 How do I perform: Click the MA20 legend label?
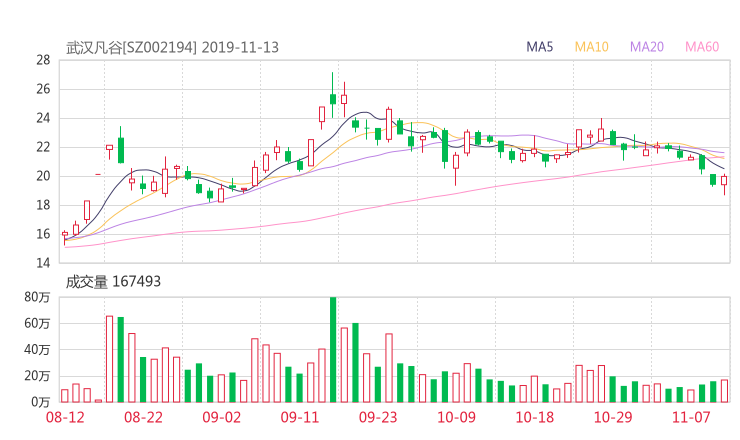point(647,47)
